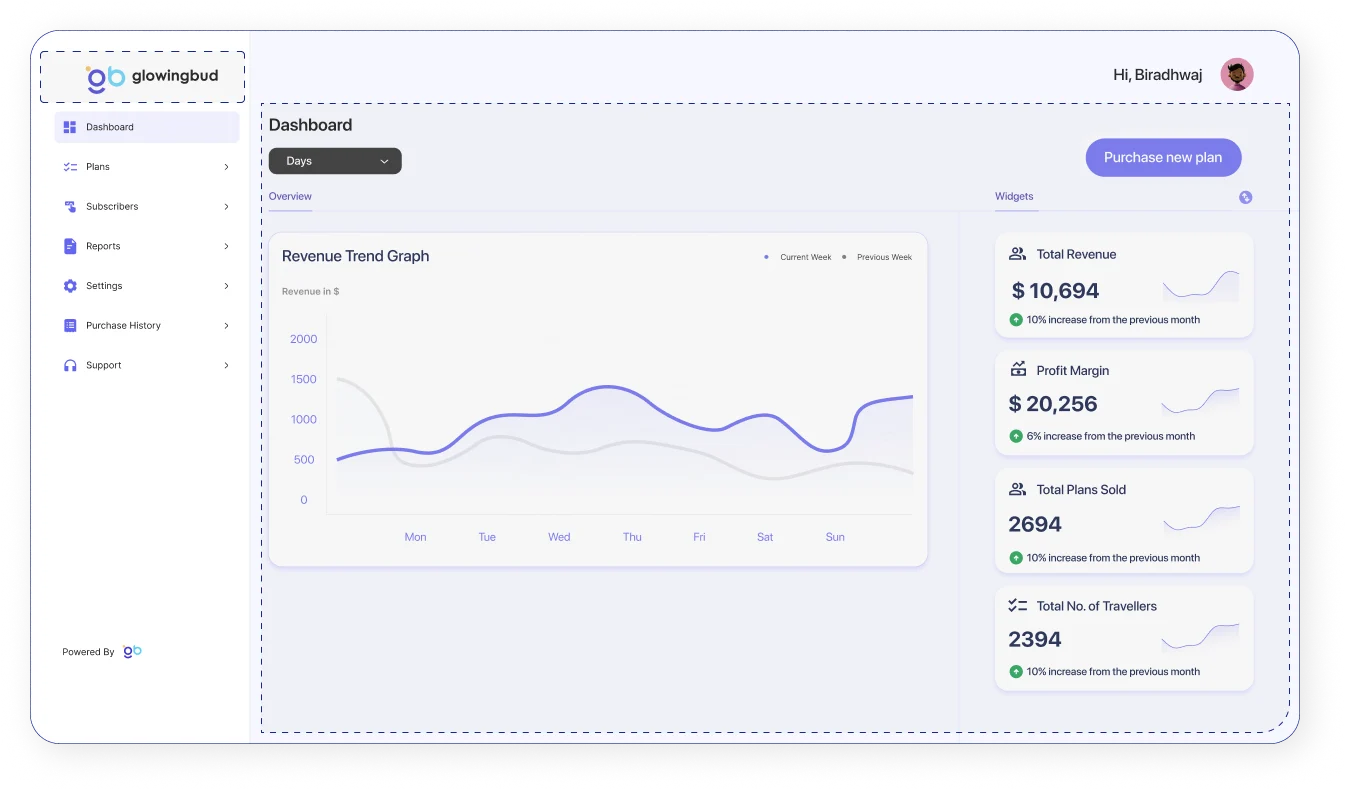Open the Days period dropdown
Viewport: 1346px width, 790px height.
point(335,161)
